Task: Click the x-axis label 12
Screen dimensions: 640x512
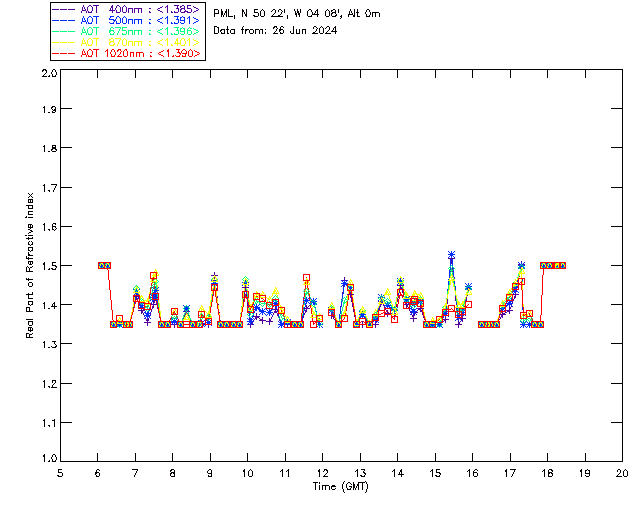Action: [x=322, y=473]
